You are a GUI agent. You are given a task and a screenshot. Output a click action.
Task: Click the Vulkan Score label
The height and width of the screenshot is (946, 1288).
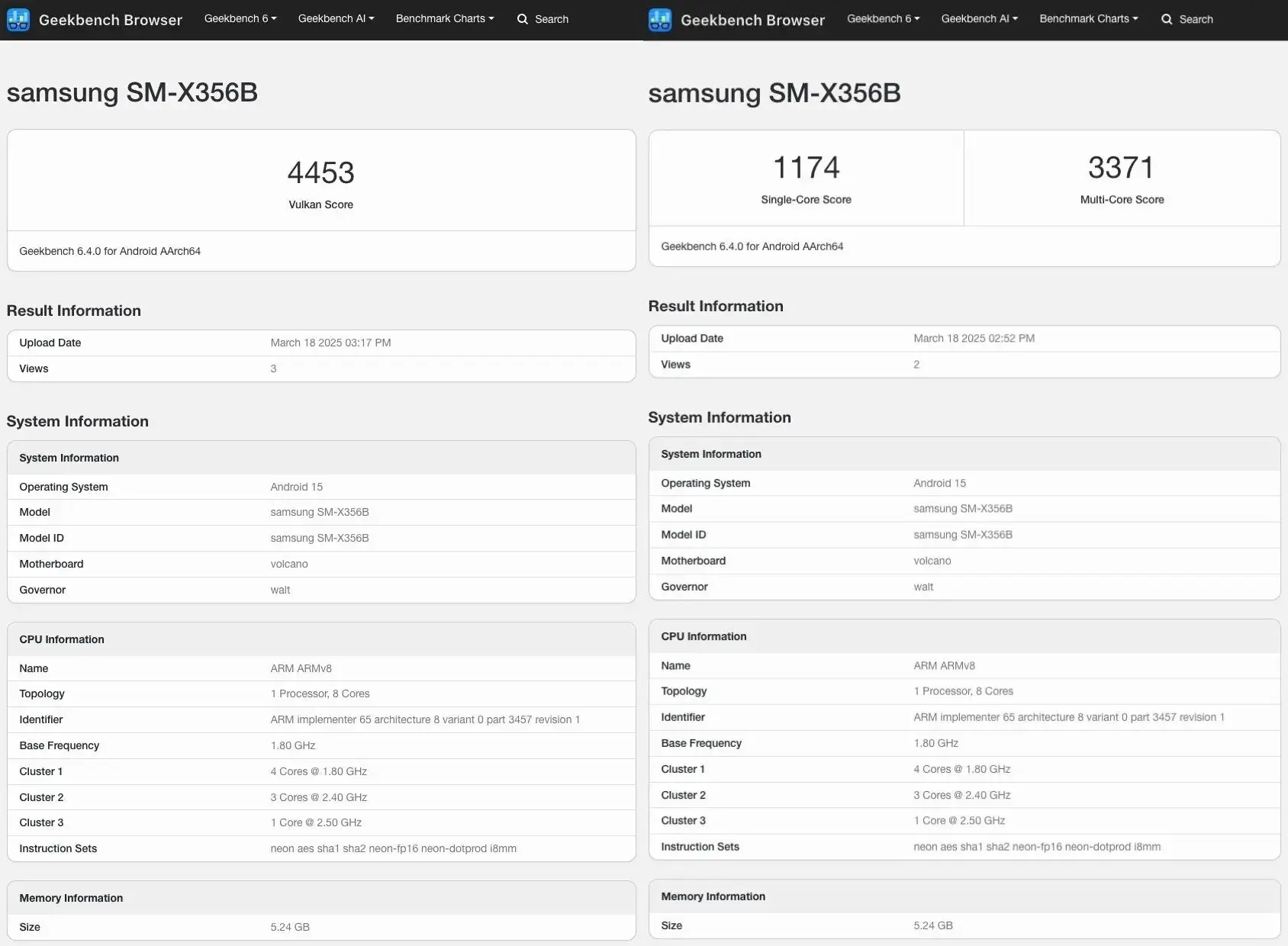coord(321,204)
